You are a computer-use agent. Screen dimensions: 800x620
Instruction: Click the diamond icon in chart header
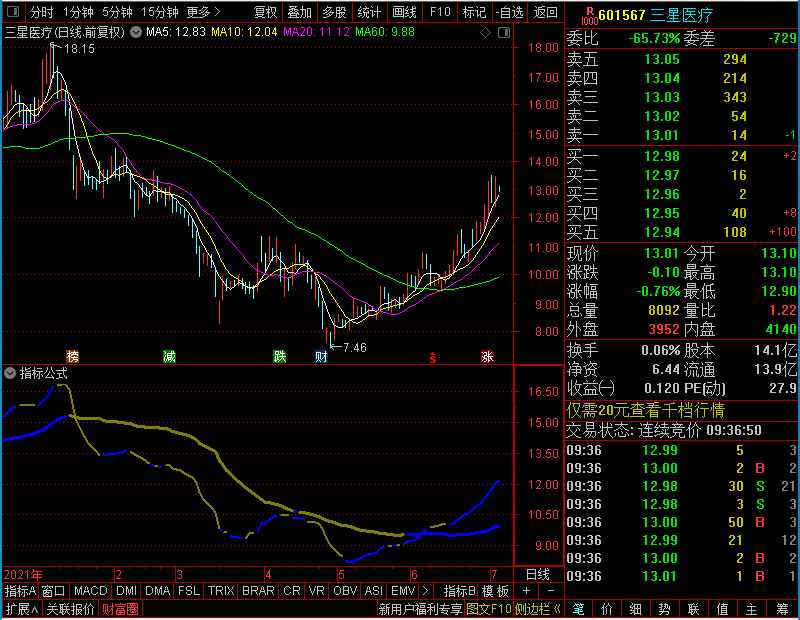coord(486,33)
